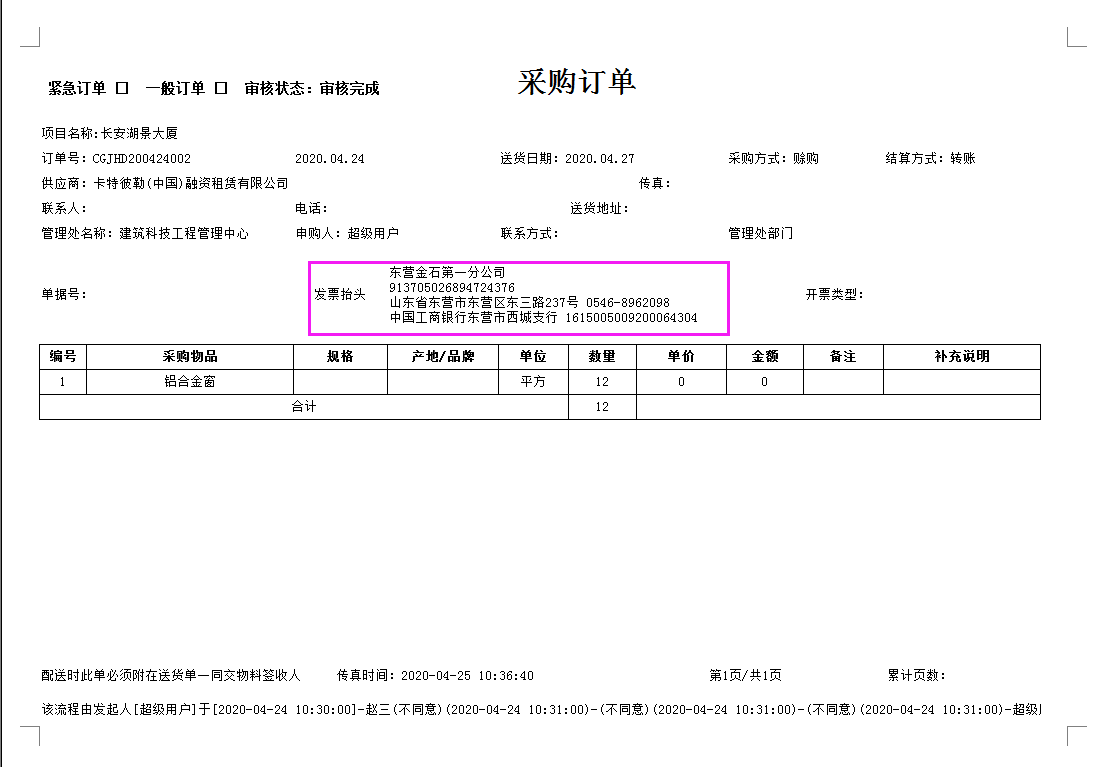Select quantity value 12 in the table
1116x767 pixels.
click(602, 381)
